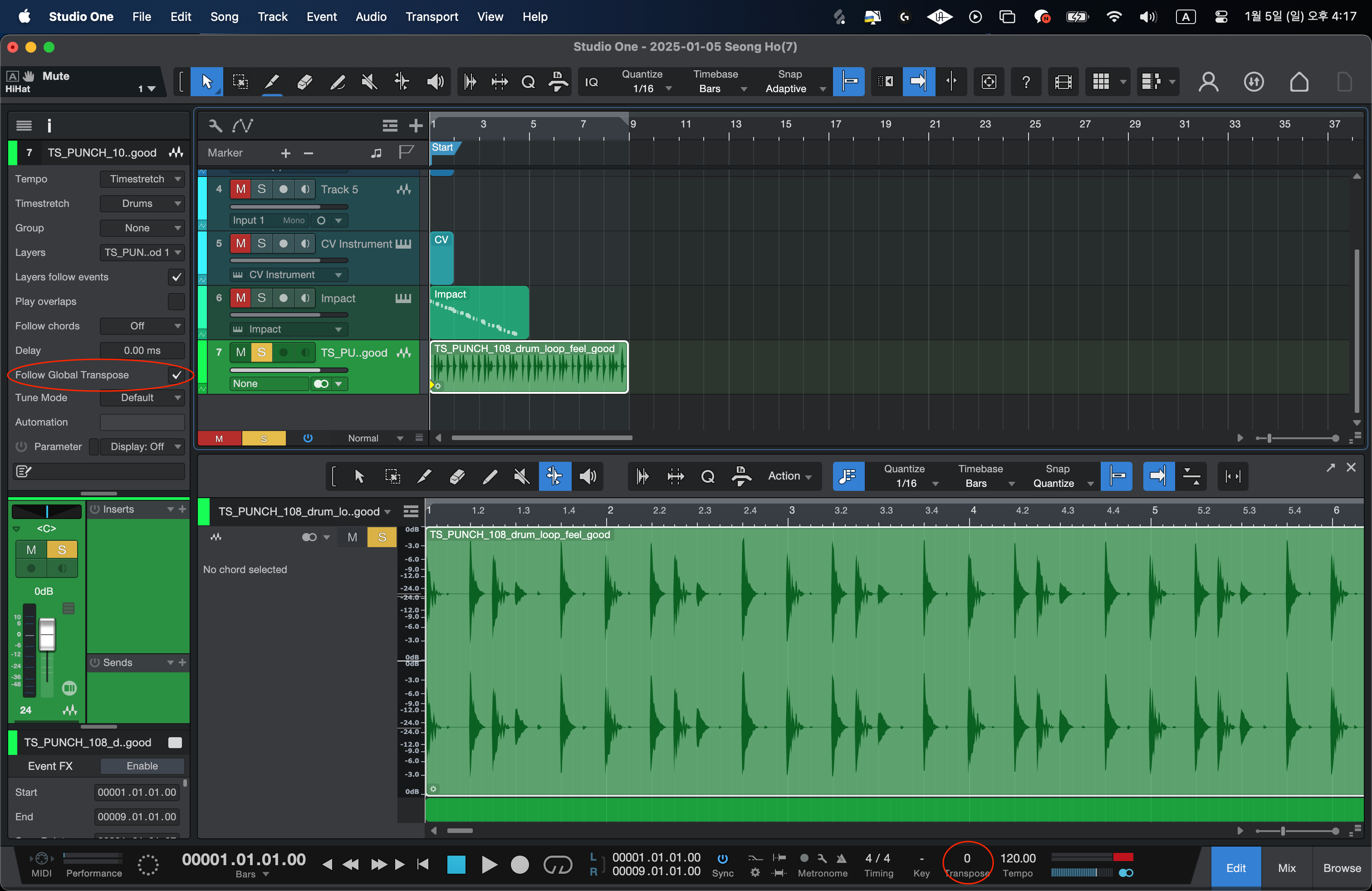This screenshot has width=1372, height=891.
Task: Open the Event menu
Action: click(321, 17)
